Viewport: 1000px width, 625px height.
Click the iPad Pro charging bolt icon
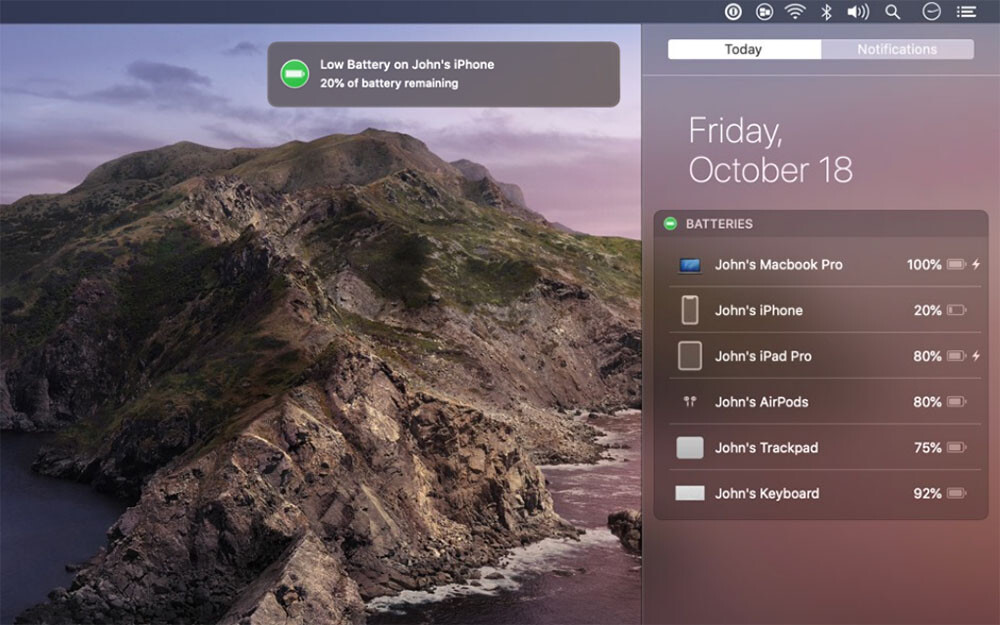(x=976, y=356)
